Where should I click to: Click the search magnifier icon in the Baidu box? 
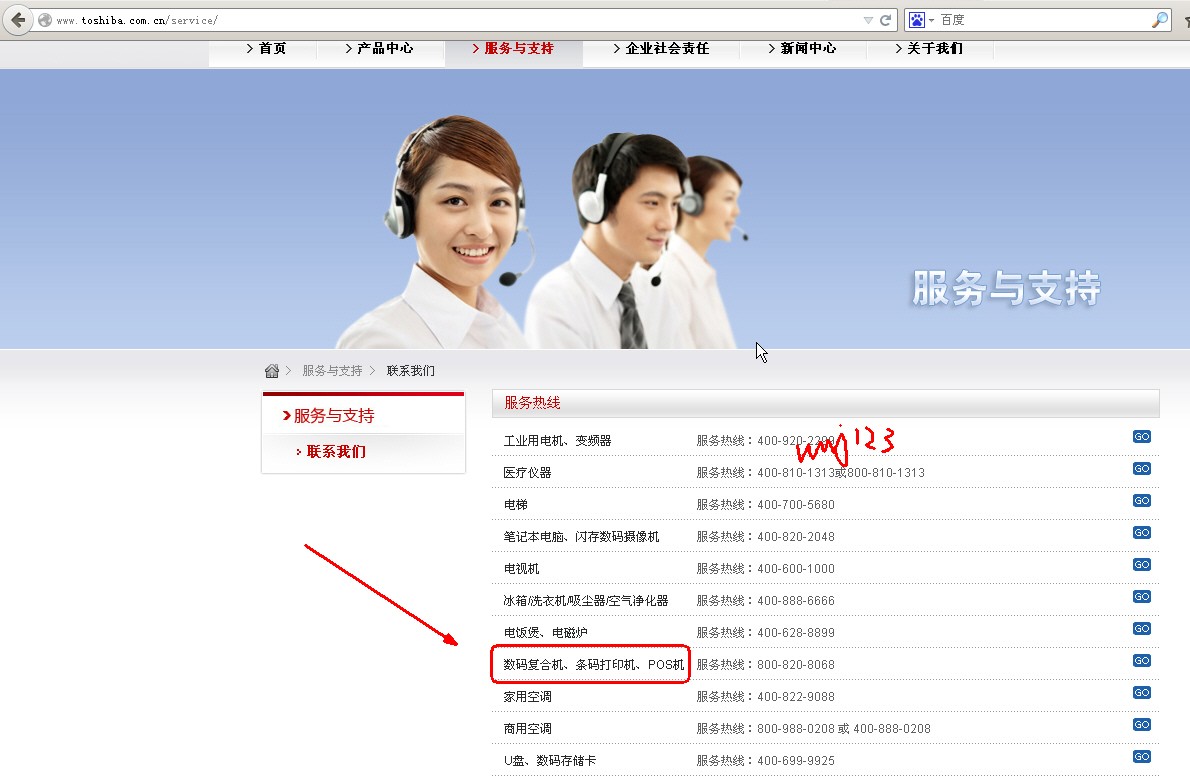point(1160,20)
